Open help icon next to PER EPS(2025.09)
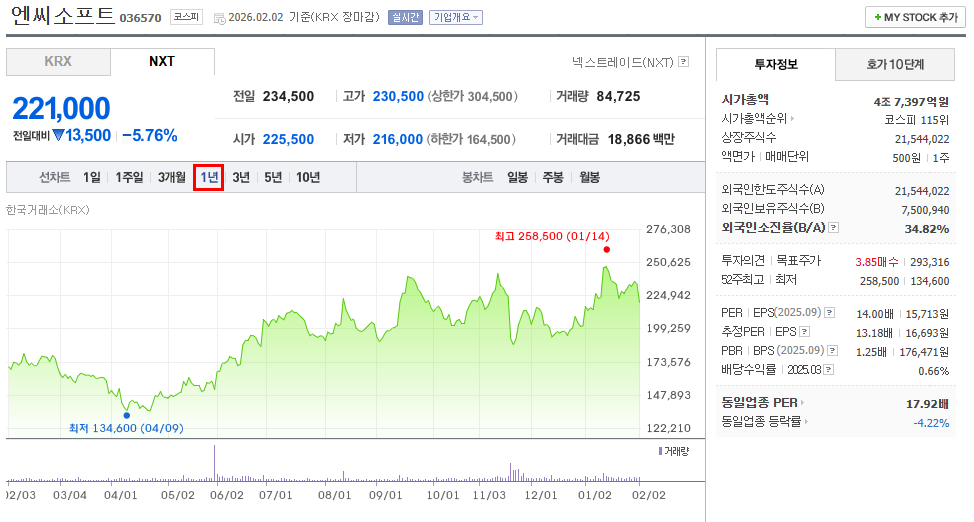The height and width of the screenshot is (522, 974). 829,313
